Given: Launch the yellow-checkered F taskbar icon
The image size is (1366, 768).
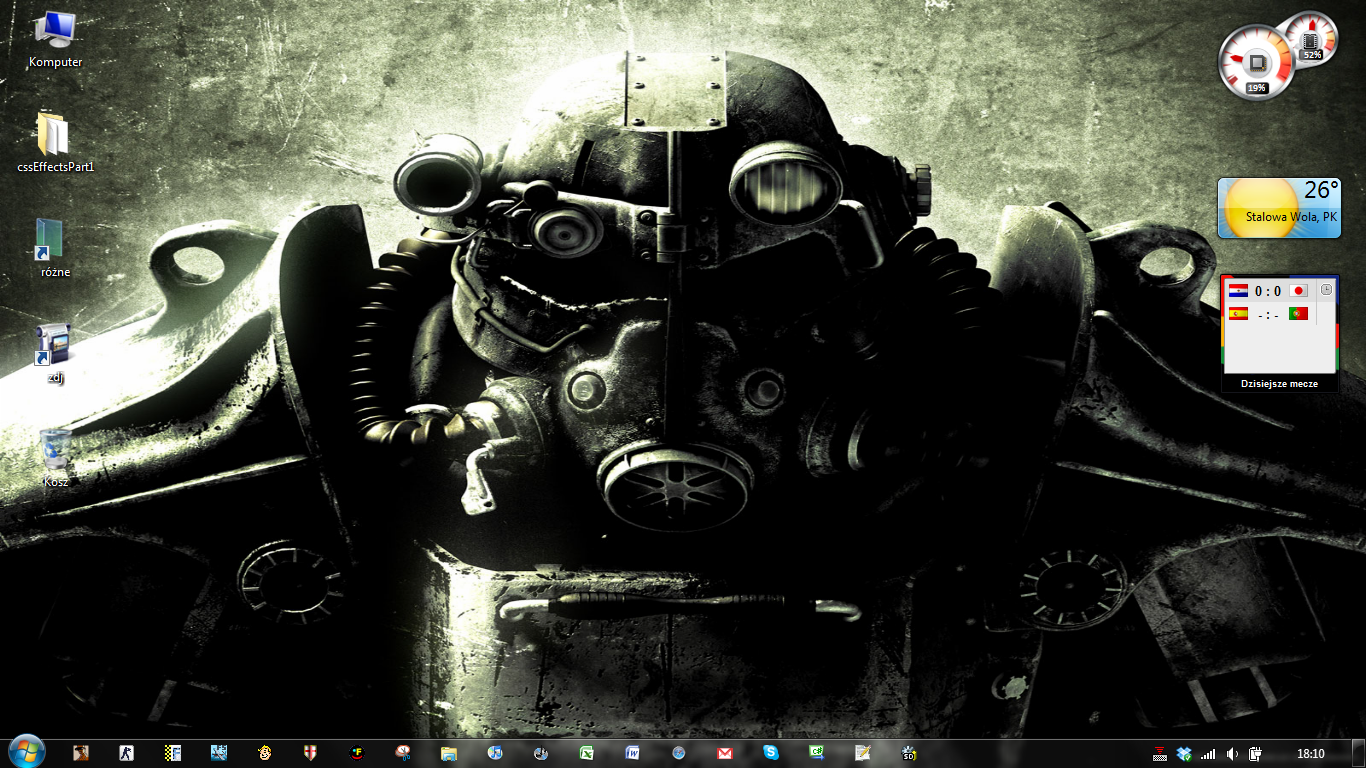Looking at the screenshot, I should click(172, 753).
